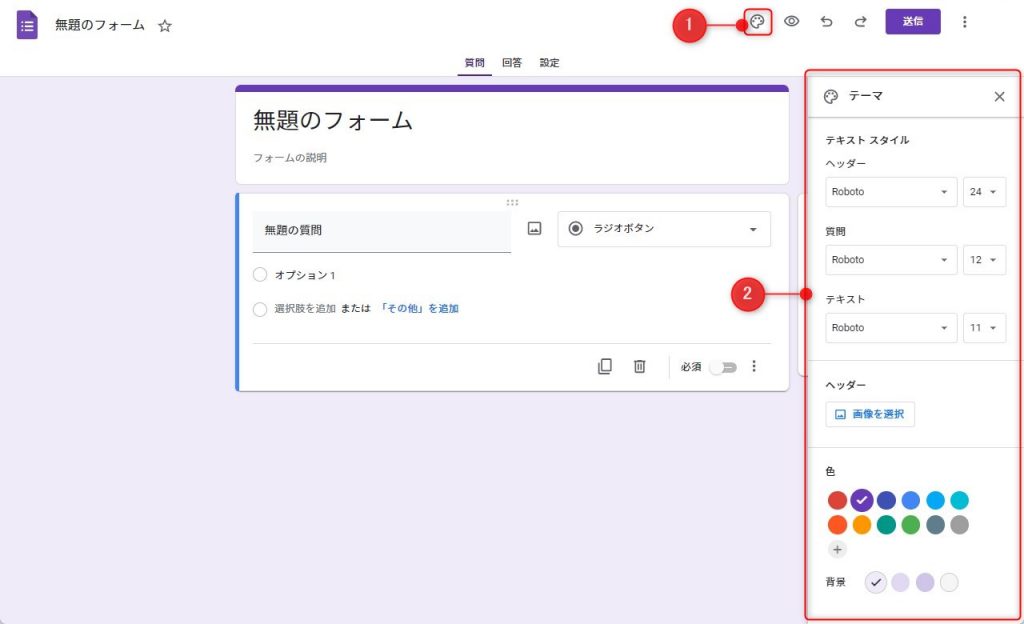
Task: Switch to the 質問 tab
Action: click(x=474, y=63)
